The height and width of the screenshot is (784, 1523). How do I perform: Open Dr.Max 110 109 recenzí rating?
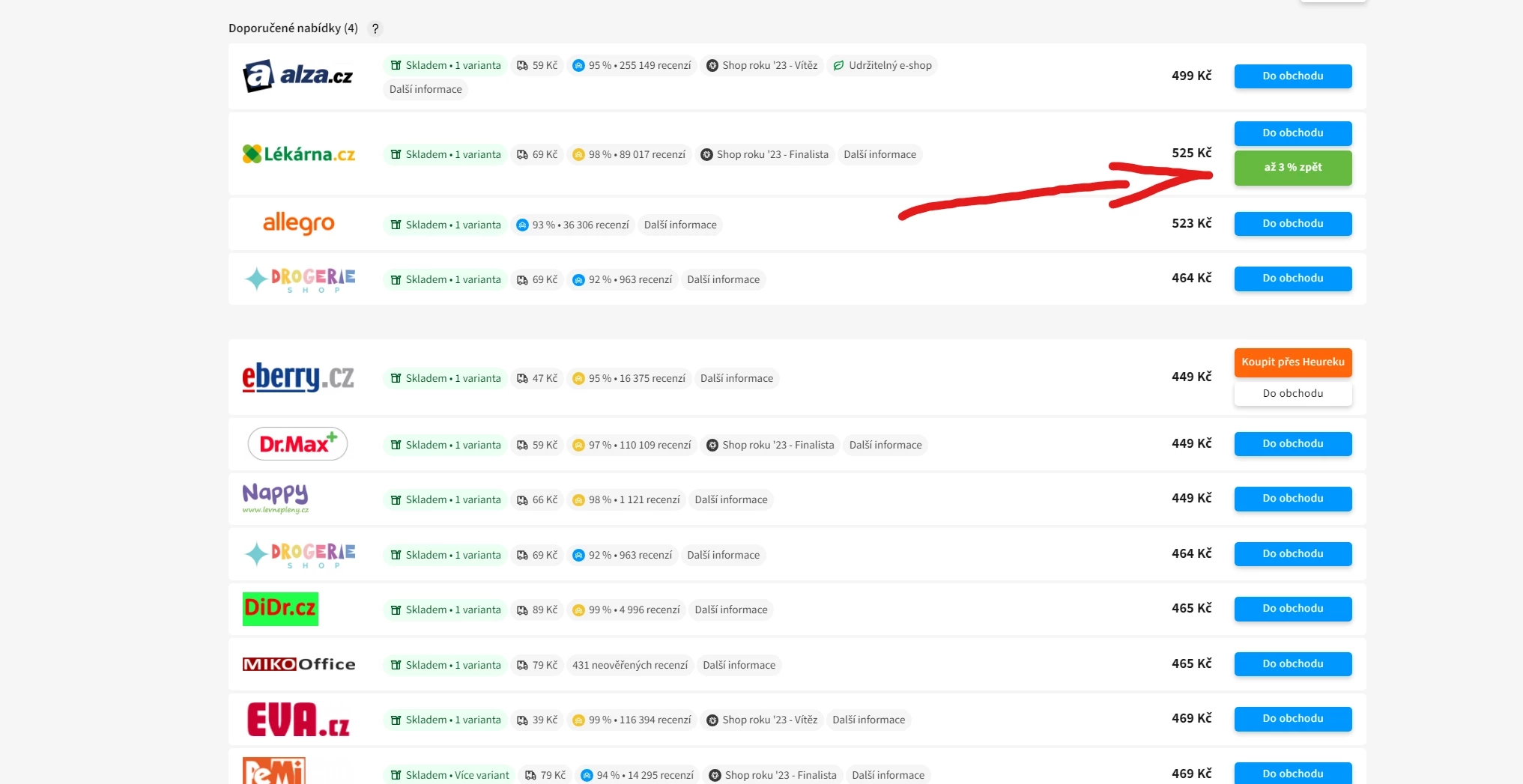point(632,445)
